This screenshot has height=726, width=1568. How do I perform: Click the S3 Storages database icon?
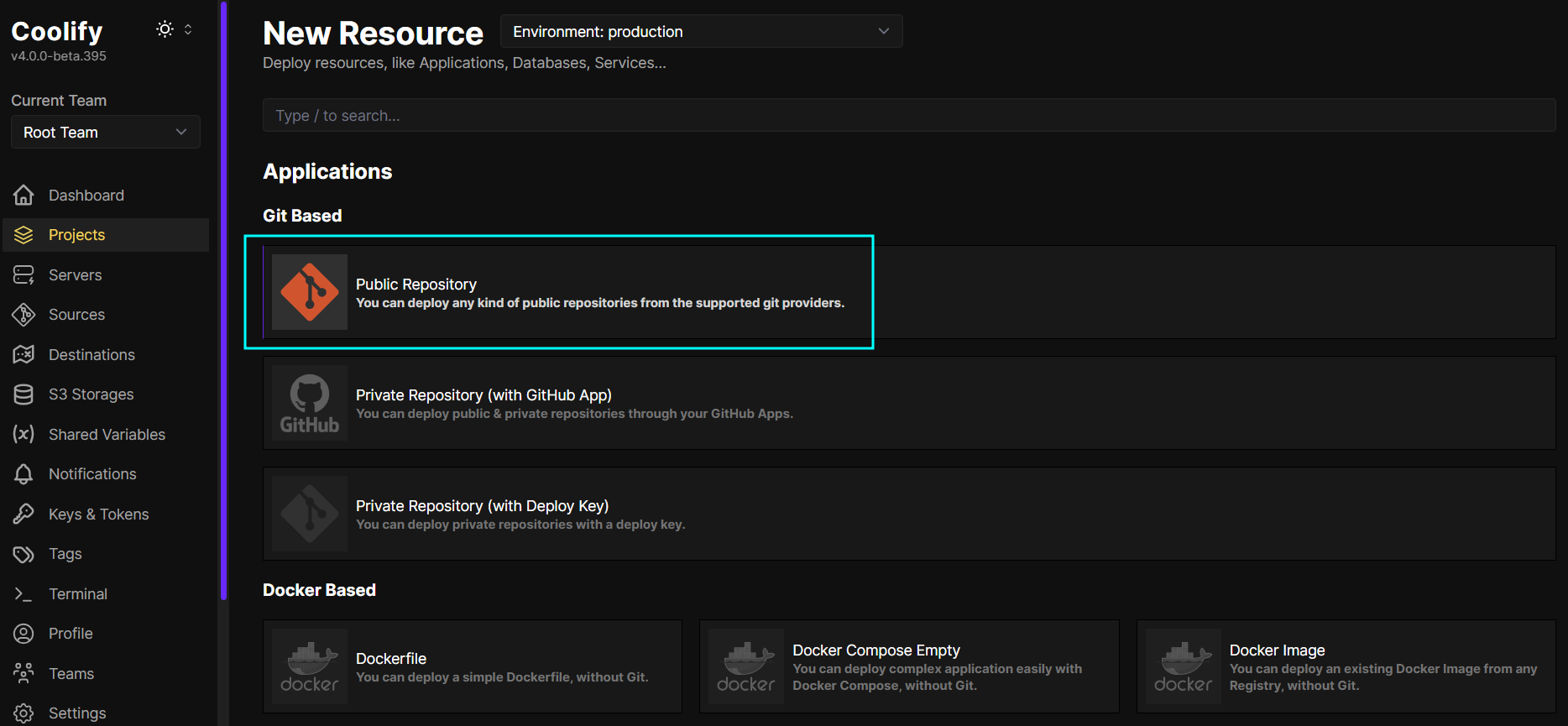click(x=24, y=394)
